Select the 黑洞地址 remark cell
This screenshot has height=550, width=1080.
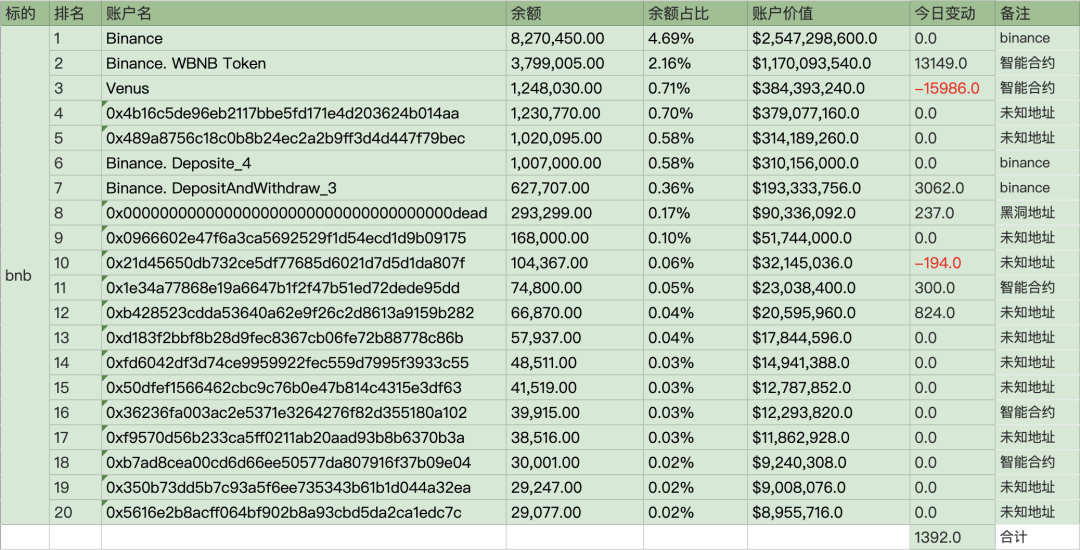pos(1037,213)
